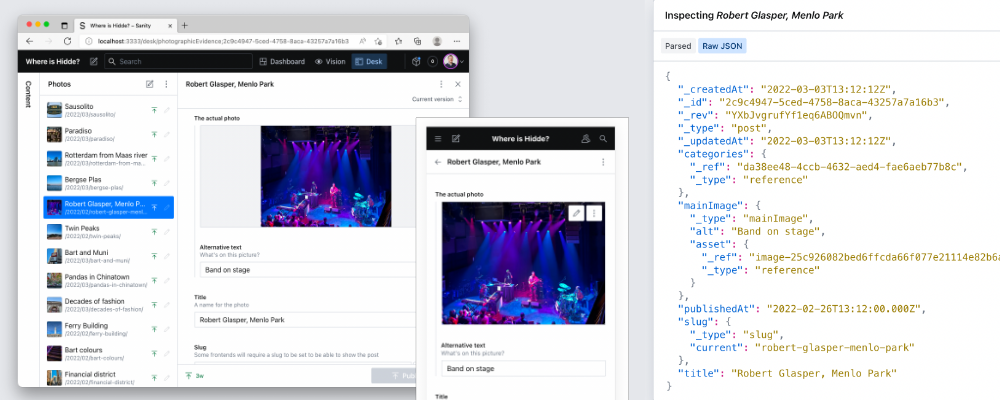The height and width of the screenshot is (400, 1000).
Task: Go back with the mobile view arrow
Action: [x=438, y=162]
